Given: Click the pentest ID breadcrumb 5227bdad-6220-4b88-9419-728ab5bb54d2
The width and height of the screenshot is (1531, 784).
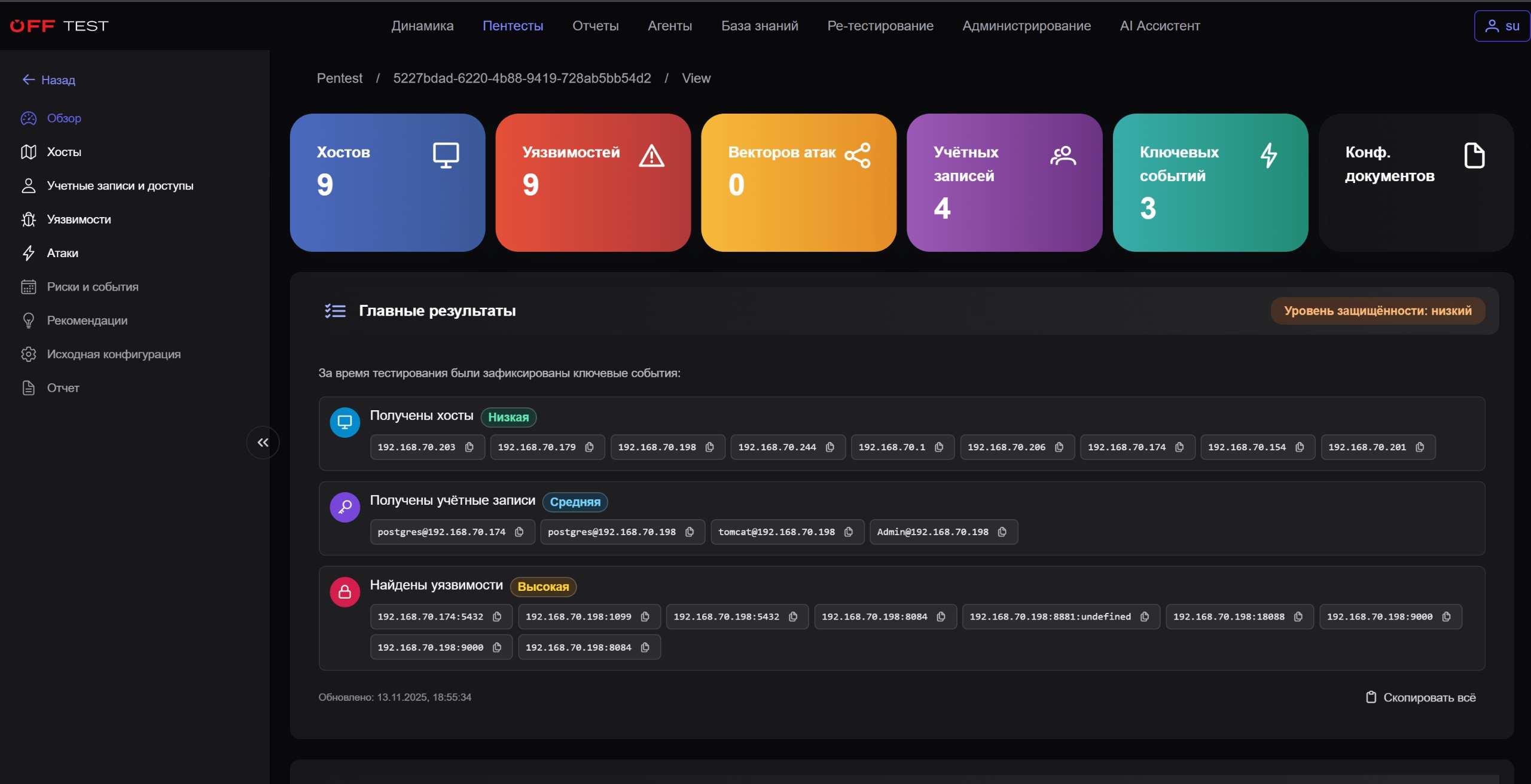Looking at the screenshot, I should (x=522, y=78).
